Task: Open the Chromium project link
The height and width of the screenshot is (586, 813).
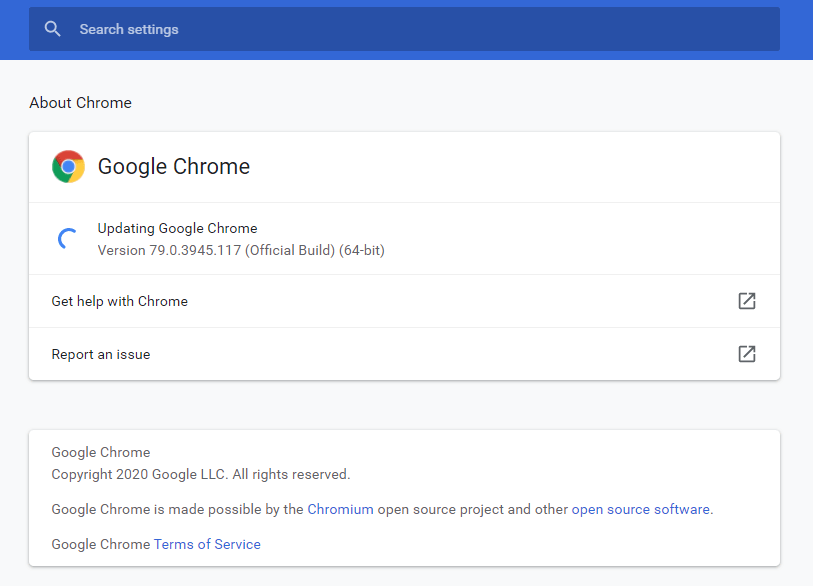Action: (340, 509)
